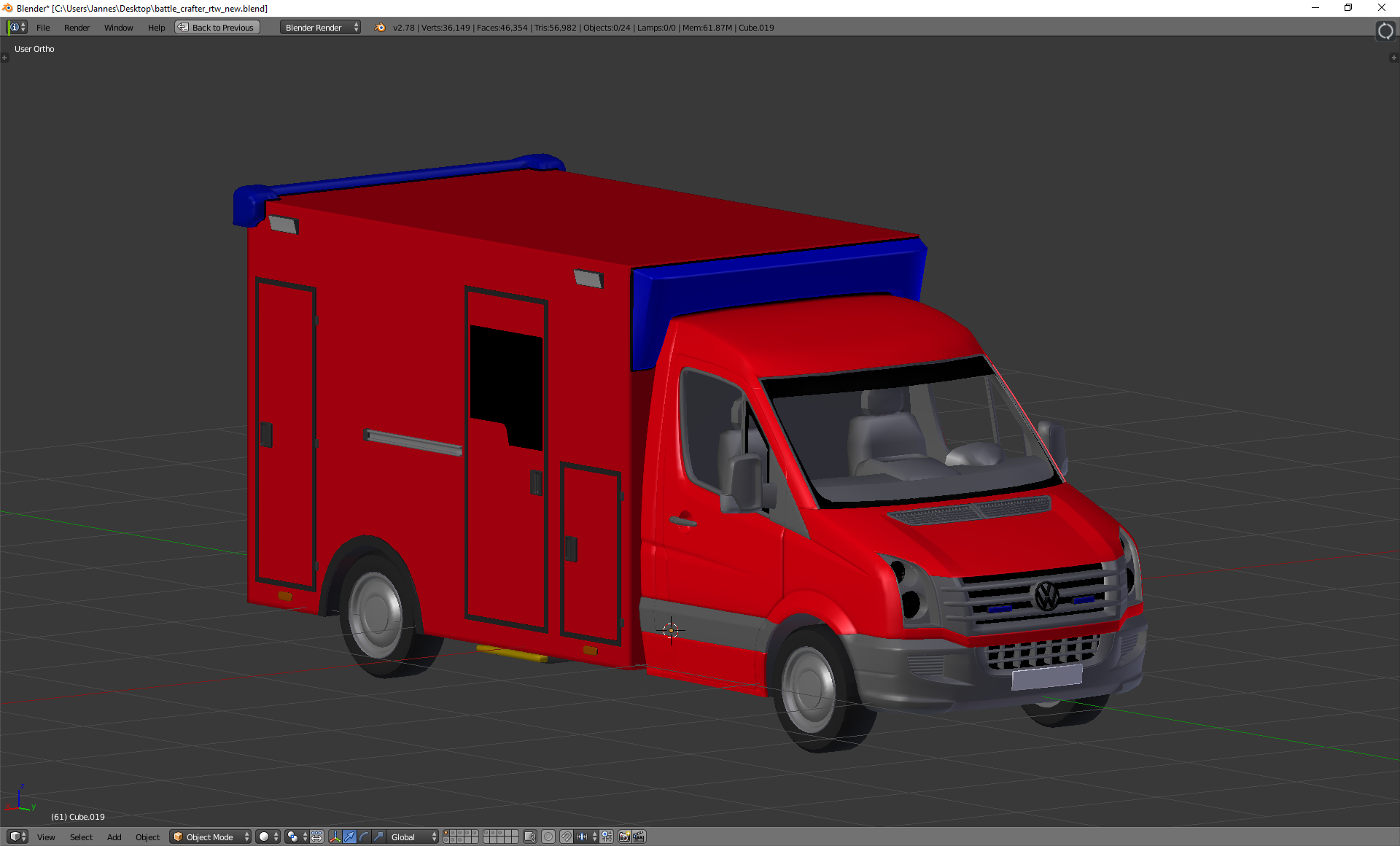This screenshot has width=1400, height=846.
Task: Open the File menu
Action: 43,28
